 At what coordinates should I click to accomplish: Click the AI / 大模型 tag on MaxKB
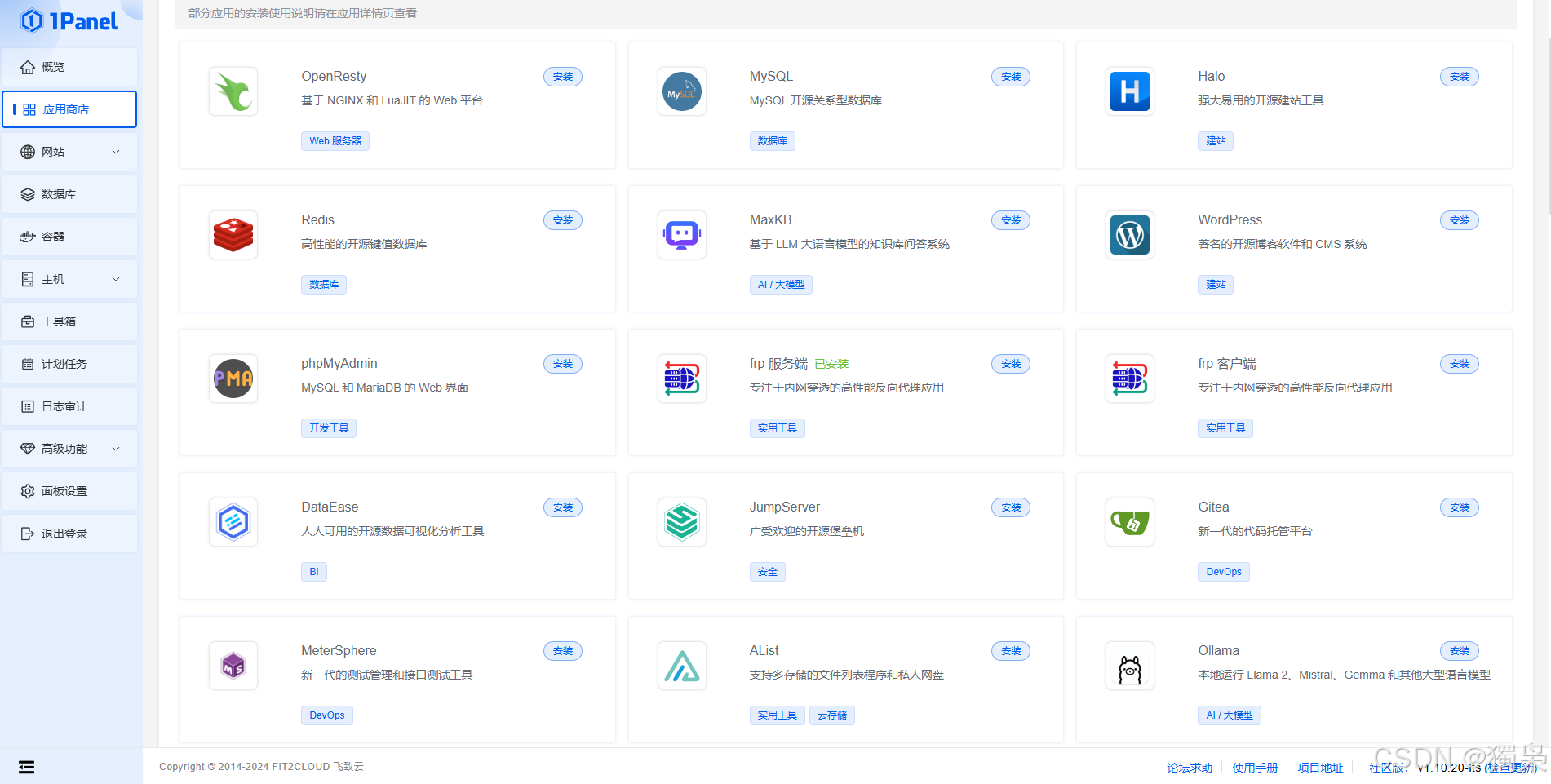(781, 285)
